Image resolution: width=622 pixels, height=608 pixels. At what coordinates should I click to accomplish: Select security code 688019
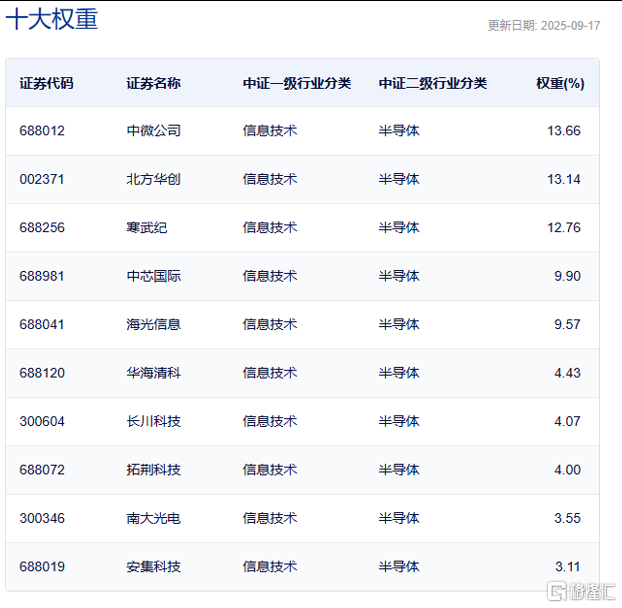click(x=42, y=567)
